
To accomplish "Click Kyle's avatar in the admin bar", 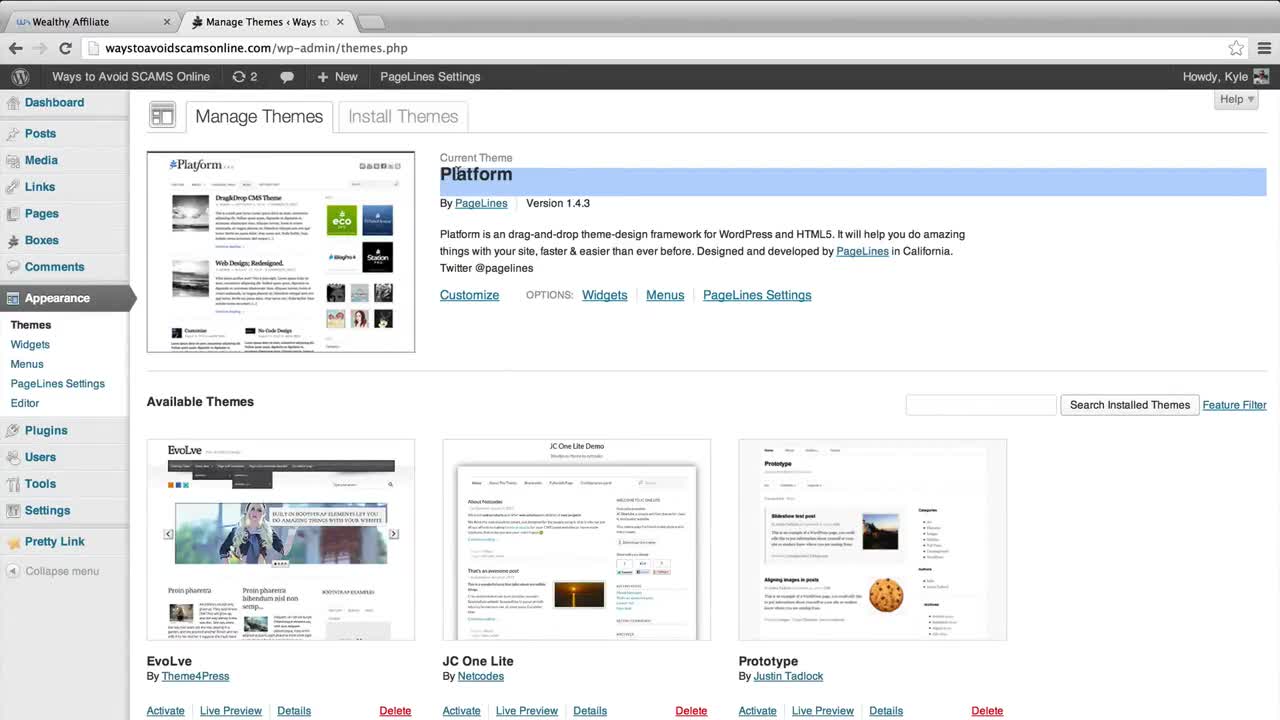I will 1261,76.
